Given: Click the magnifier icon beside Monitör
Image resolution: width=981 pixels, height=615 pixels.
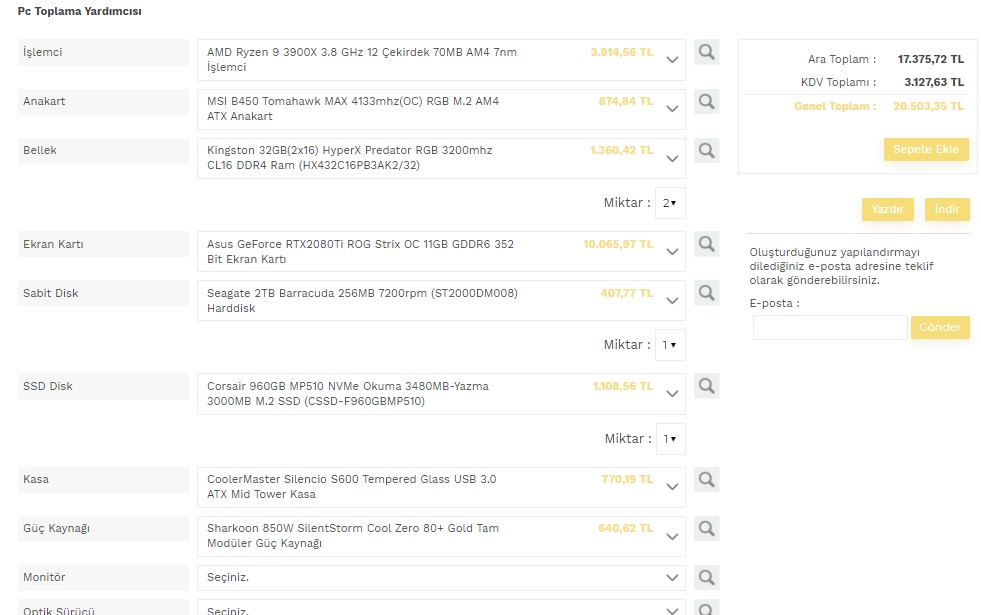Looking at the screenshot, I should pos(707,577).
